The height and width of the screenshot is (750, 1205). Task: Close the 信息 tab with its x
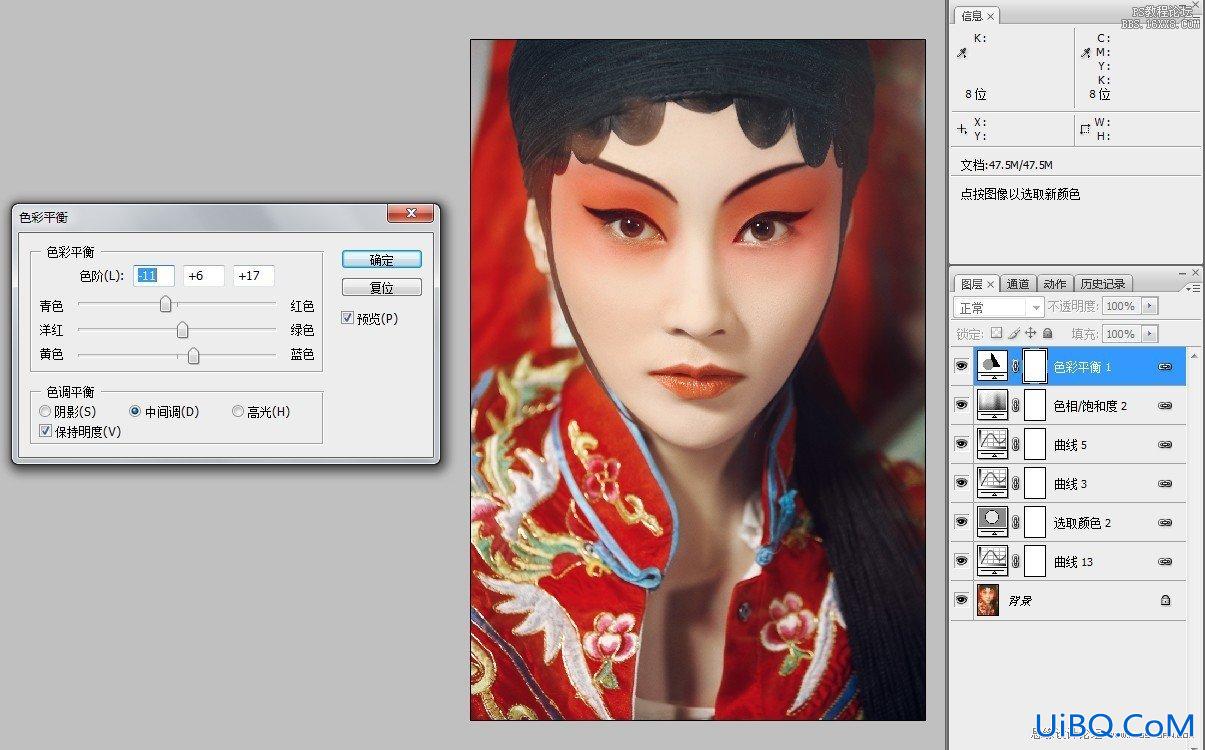991,16
